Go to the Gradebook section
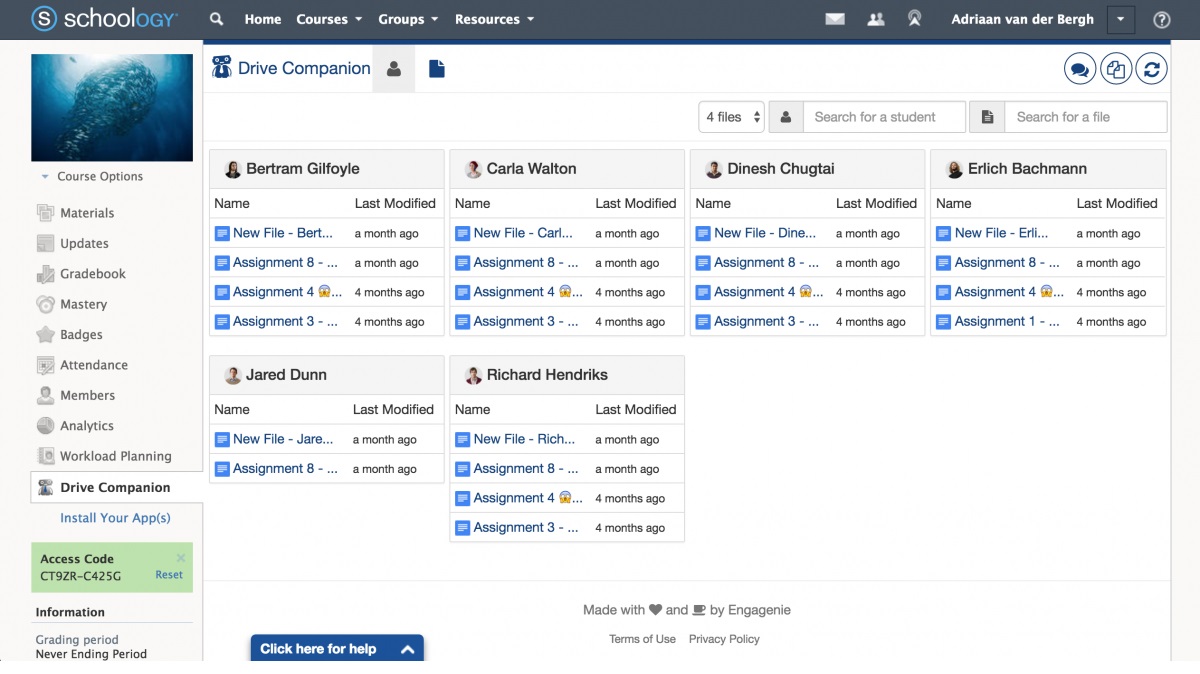Viewport: 1200px width, 674px height. click(x=92, y=273)
